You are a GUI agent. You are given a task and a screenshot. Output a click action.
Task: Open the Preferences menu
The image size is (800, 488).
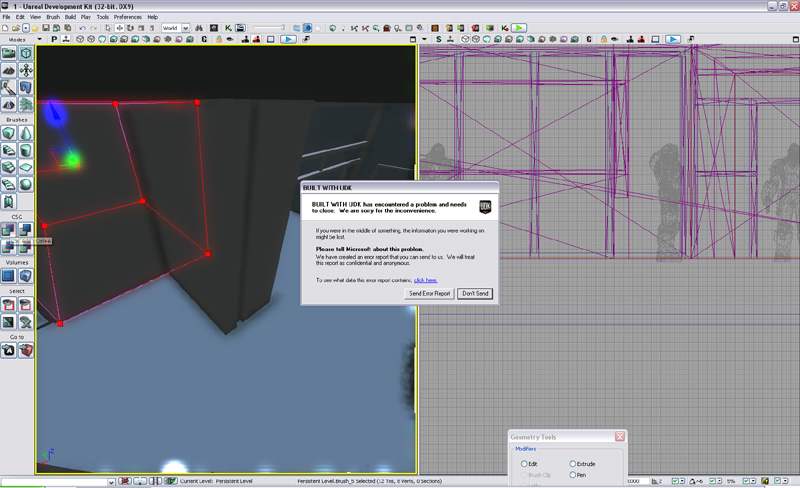[128, 17]
